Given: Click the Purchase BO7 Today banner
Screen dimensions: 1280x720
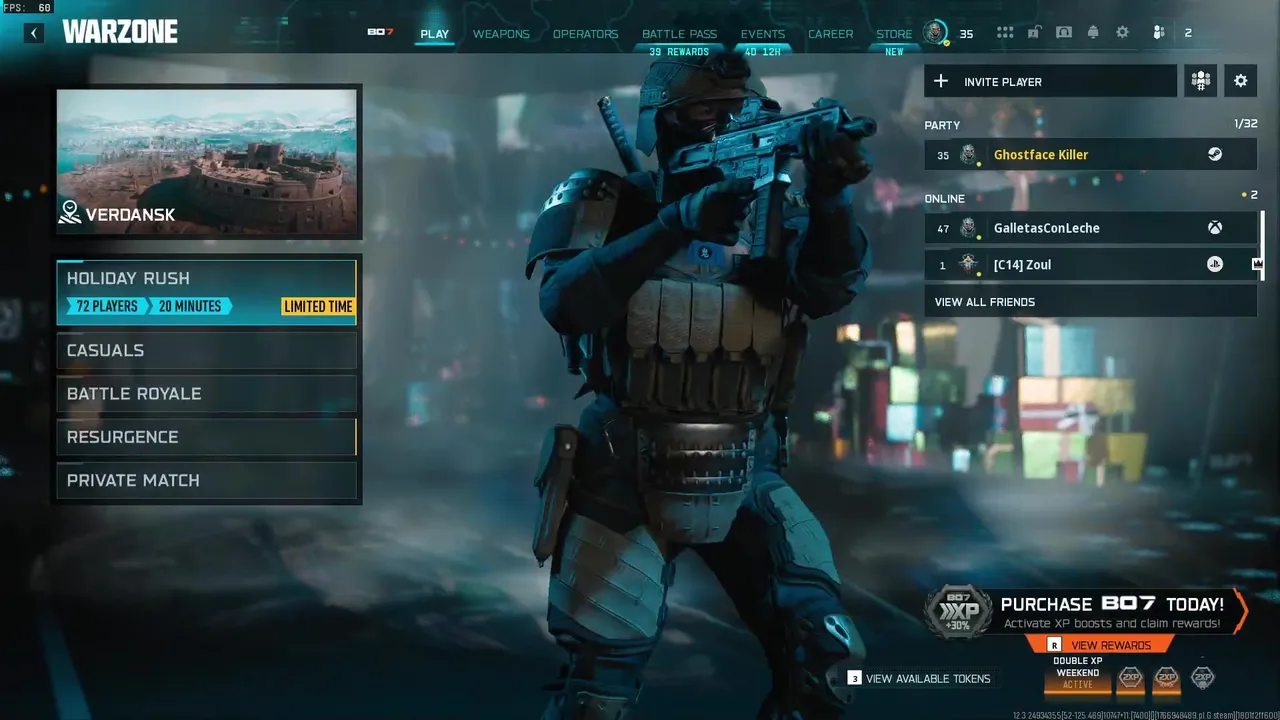Looking at the screenshot, I should (x=1085, y=611).
